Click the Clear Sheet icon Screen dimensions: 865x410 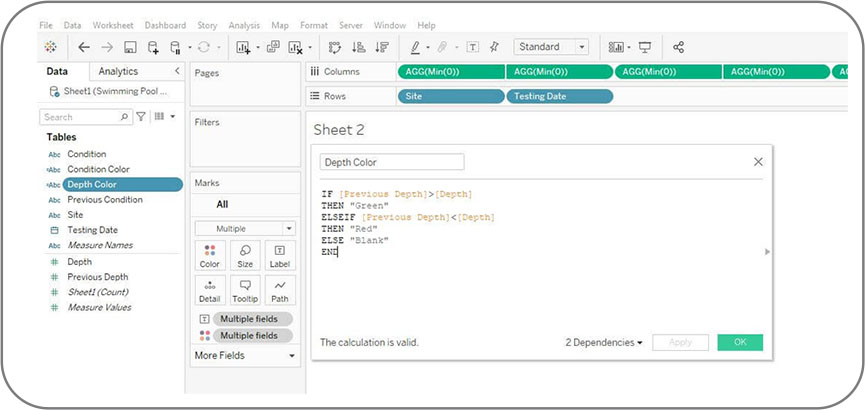296,47
